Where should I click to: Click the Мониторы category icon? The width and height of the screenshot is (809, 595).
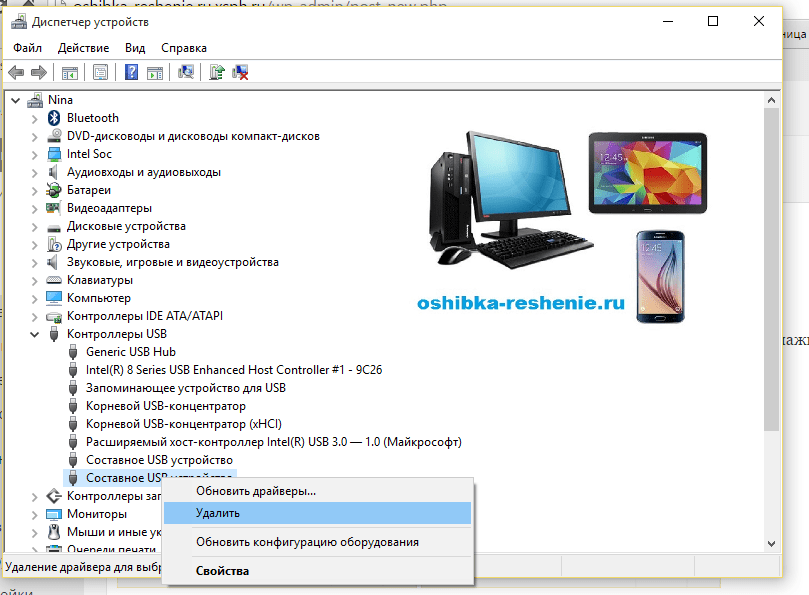(54, 514)
